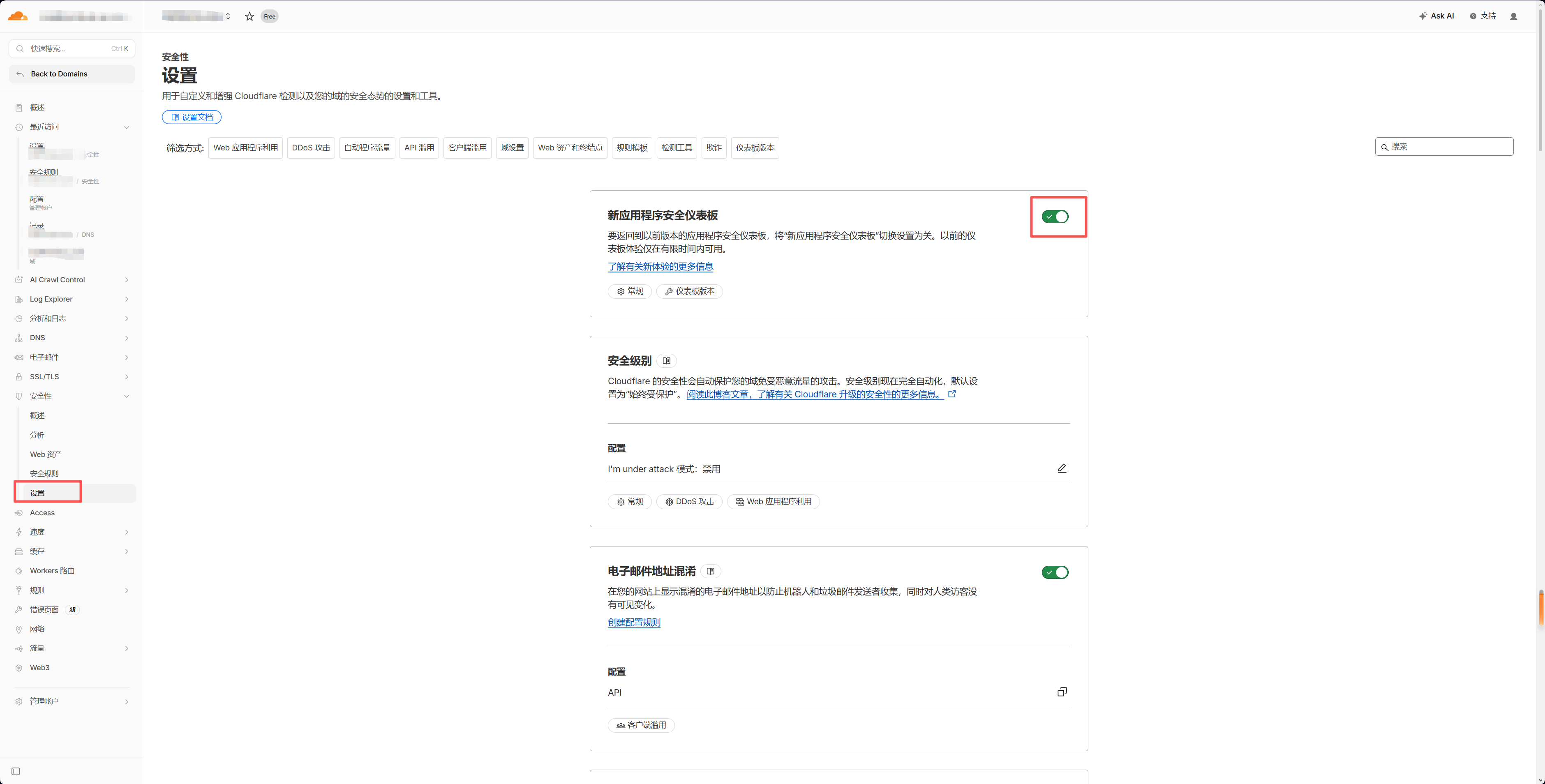Collapse sidebar using bottom-left panel icon
The image size is (1545, 784).
coord(16,771)
